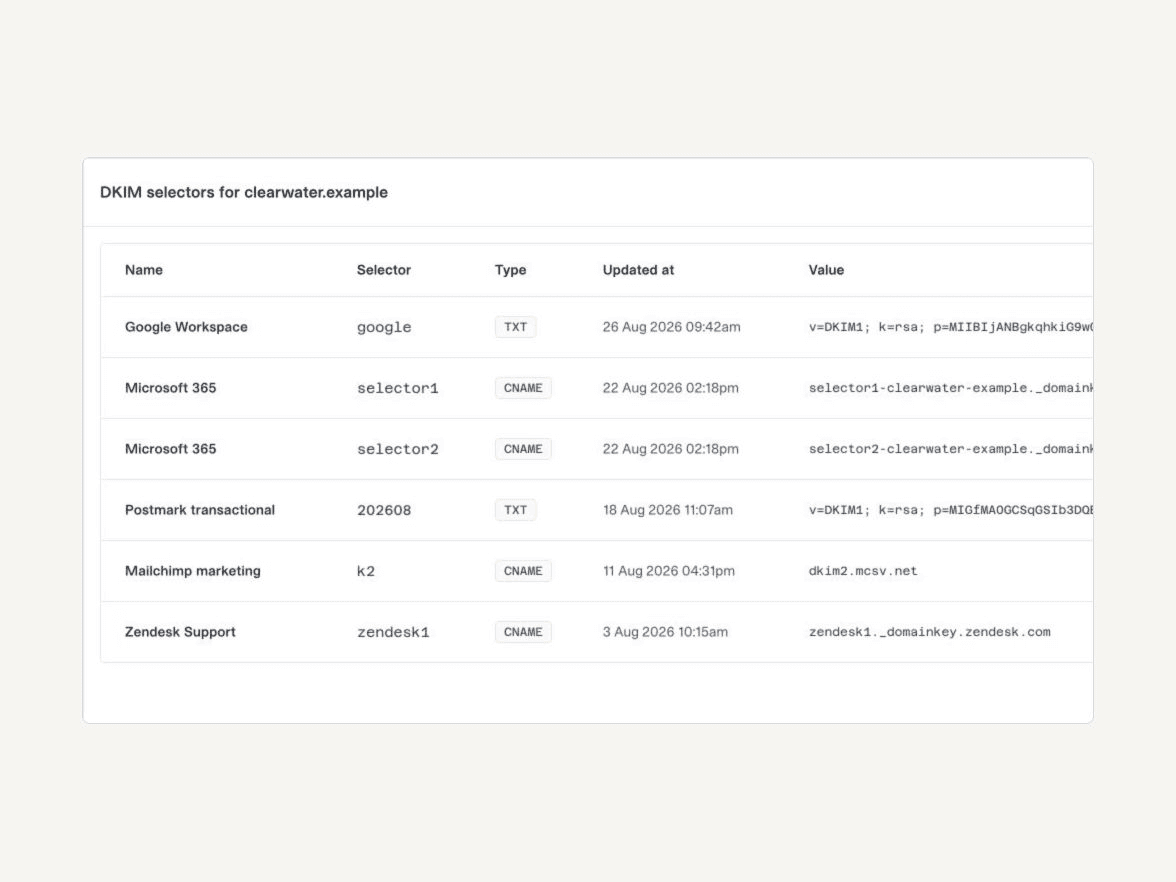Click the value starting "selector1-clearwater-example"

coord(950,388)
